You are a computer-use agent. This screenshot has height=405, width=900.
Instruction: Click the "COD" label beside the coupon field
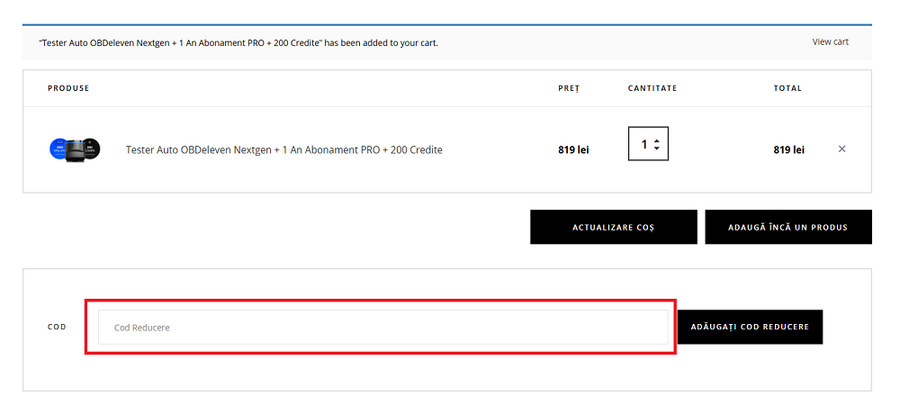tap(57, 327)
